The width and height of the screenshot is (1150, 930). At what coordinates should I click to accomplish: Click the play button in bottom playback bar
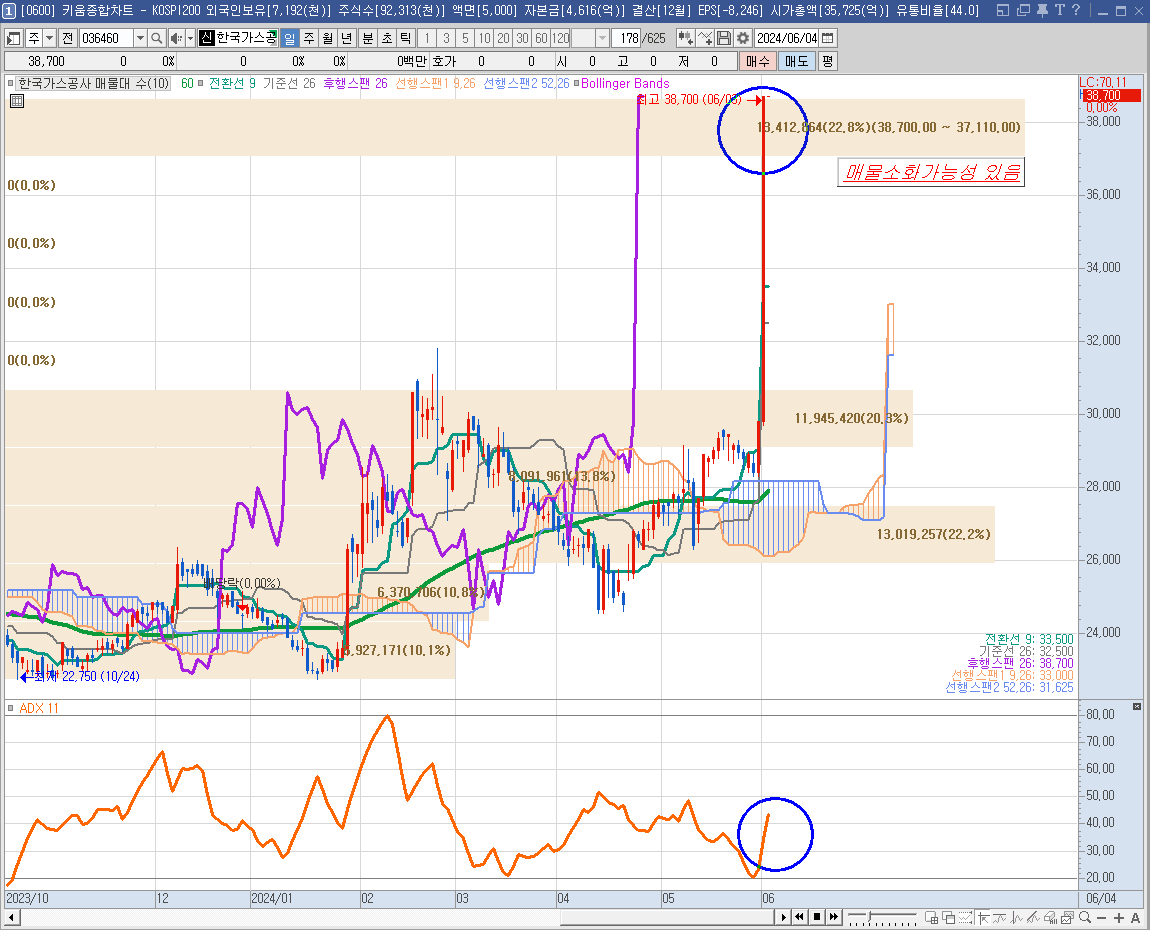783,917
